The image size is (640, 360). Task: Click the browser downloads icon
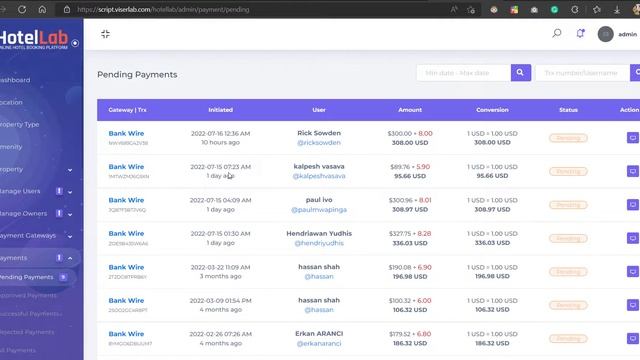tap(617, 9)
